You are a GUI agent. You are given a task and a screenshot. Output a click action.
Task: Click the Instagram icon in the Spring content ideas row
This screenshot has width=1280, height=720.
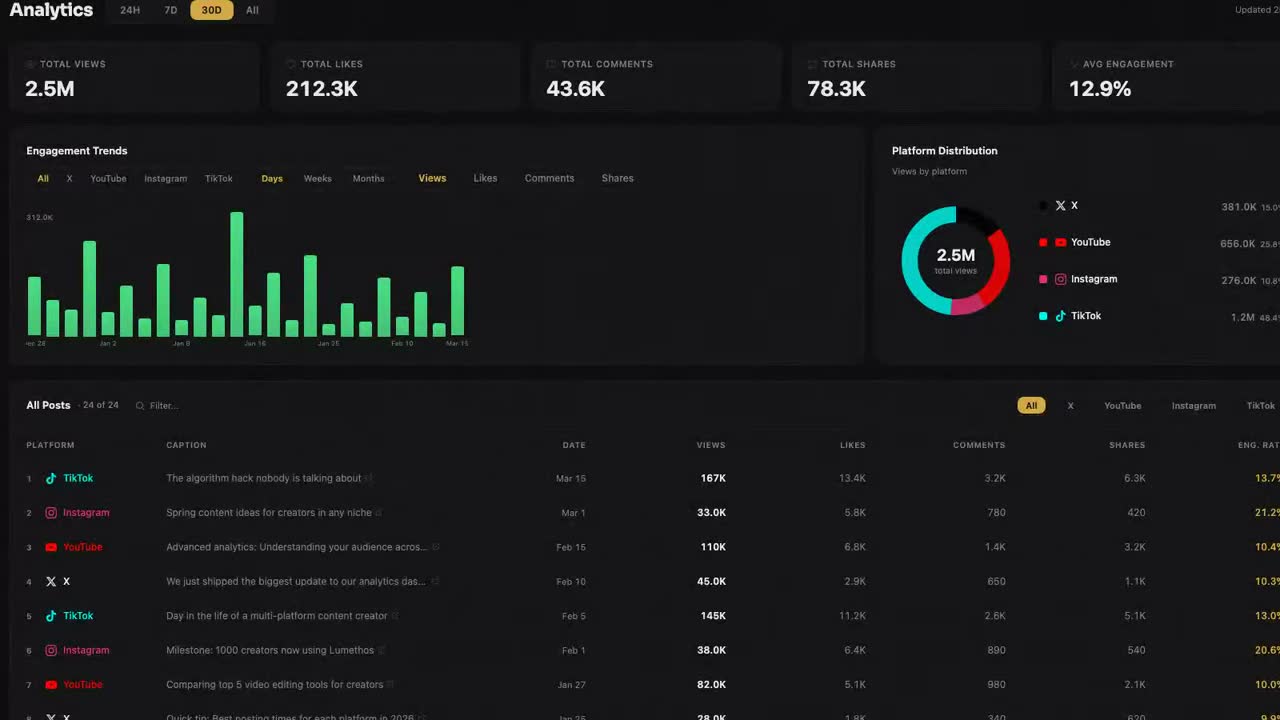tap(51, 513)
